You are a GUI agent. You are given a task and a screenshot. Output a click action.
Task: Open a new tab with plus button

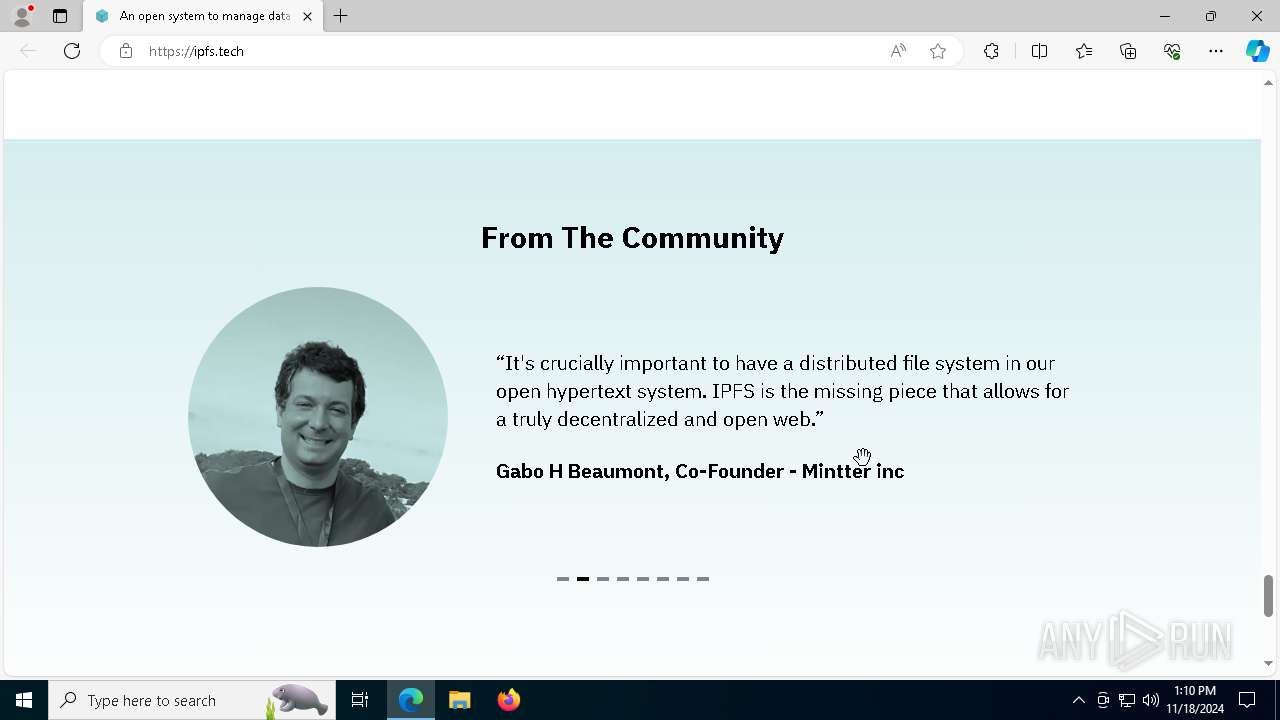click(x=341, y=16)
